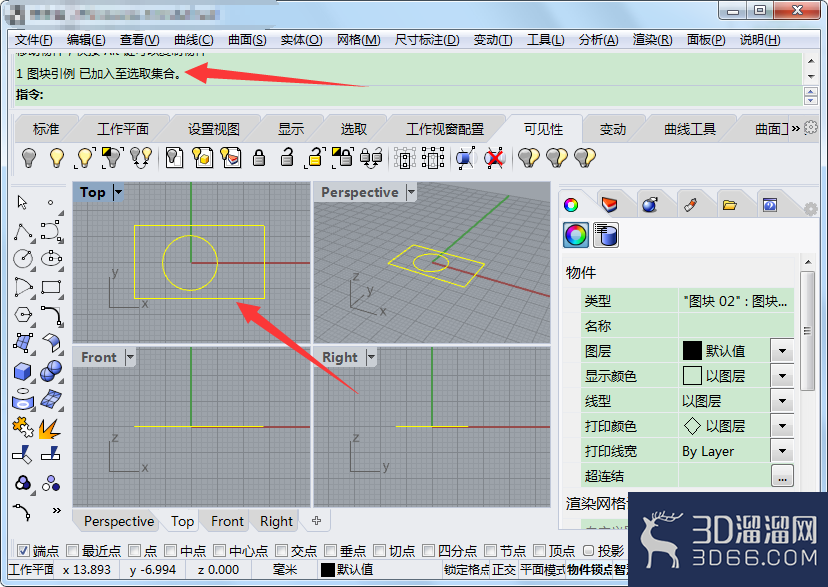The image size is (828, 587).
Task: Open the 曲面(S) menu
Action: point(247,40)
